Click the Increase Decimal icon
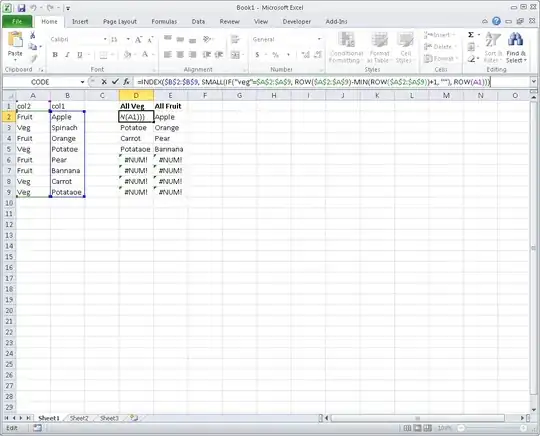This screenshot has height=436, width=540. pyautogui.click(x=305, y=55)
